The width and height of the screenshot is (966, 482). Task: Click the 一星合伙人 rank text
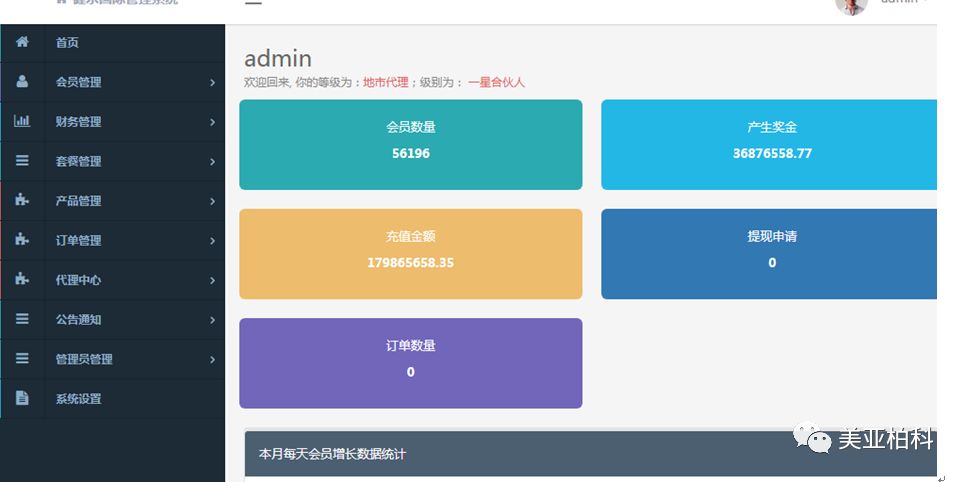[x=497, y=82]
